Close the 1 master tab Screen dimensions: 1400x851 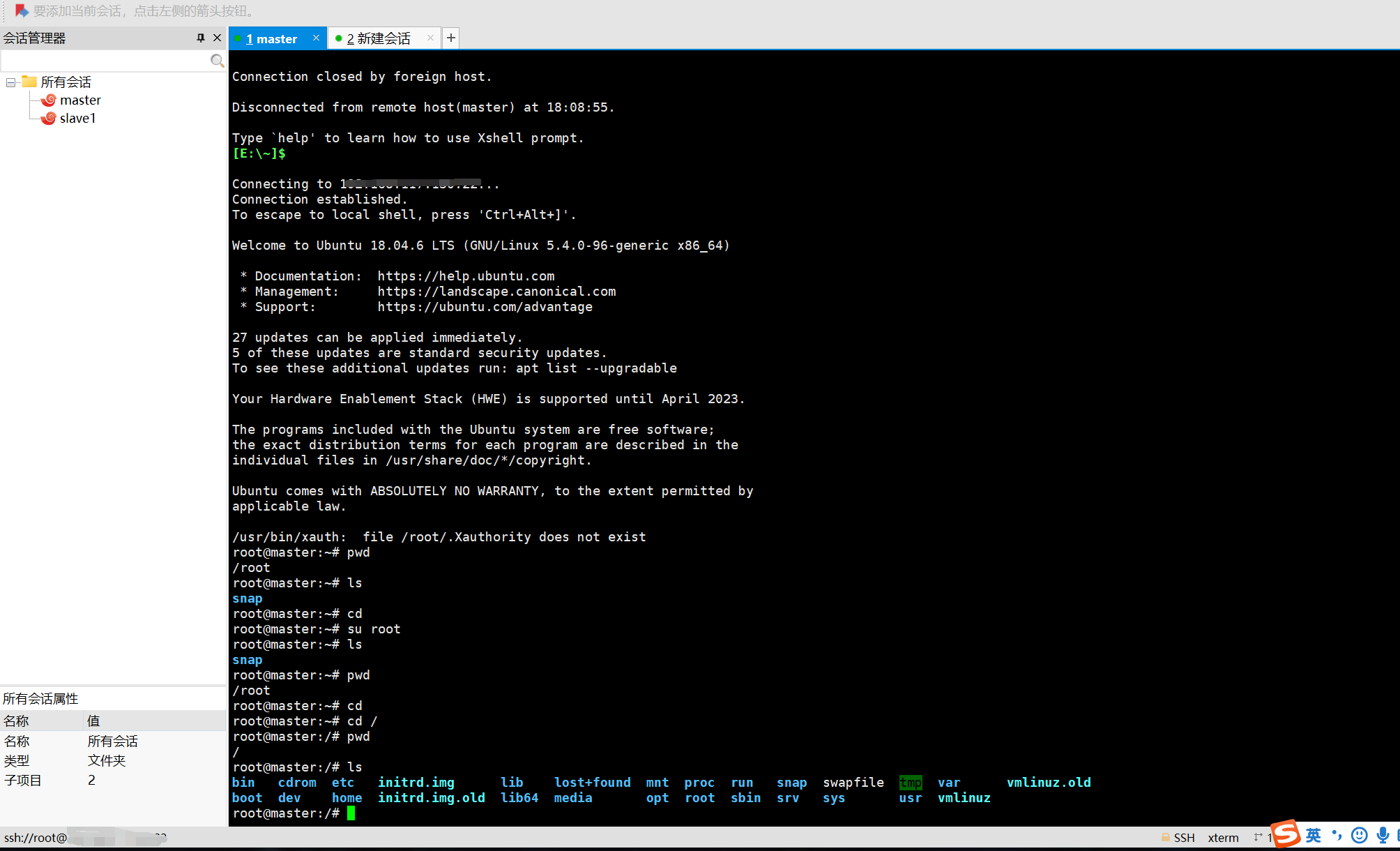pos(316,38)
